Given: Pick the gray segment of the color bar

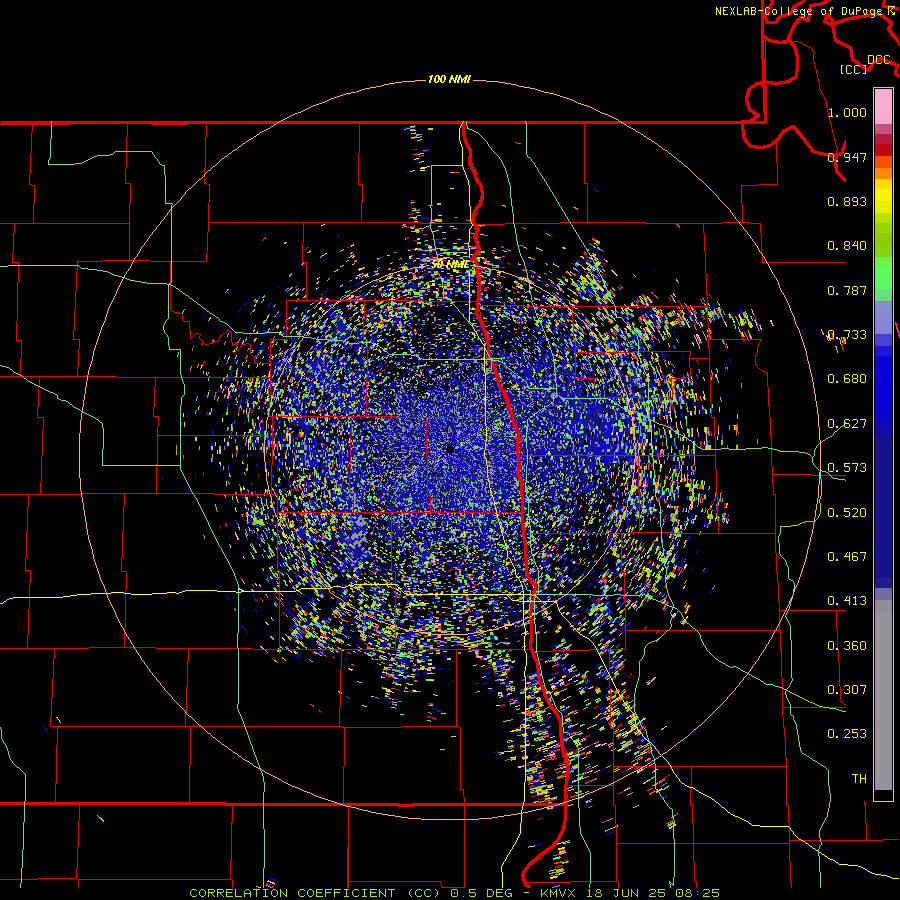Looking at the screenshot, I should pyautogui.click(x=883, y=695).
